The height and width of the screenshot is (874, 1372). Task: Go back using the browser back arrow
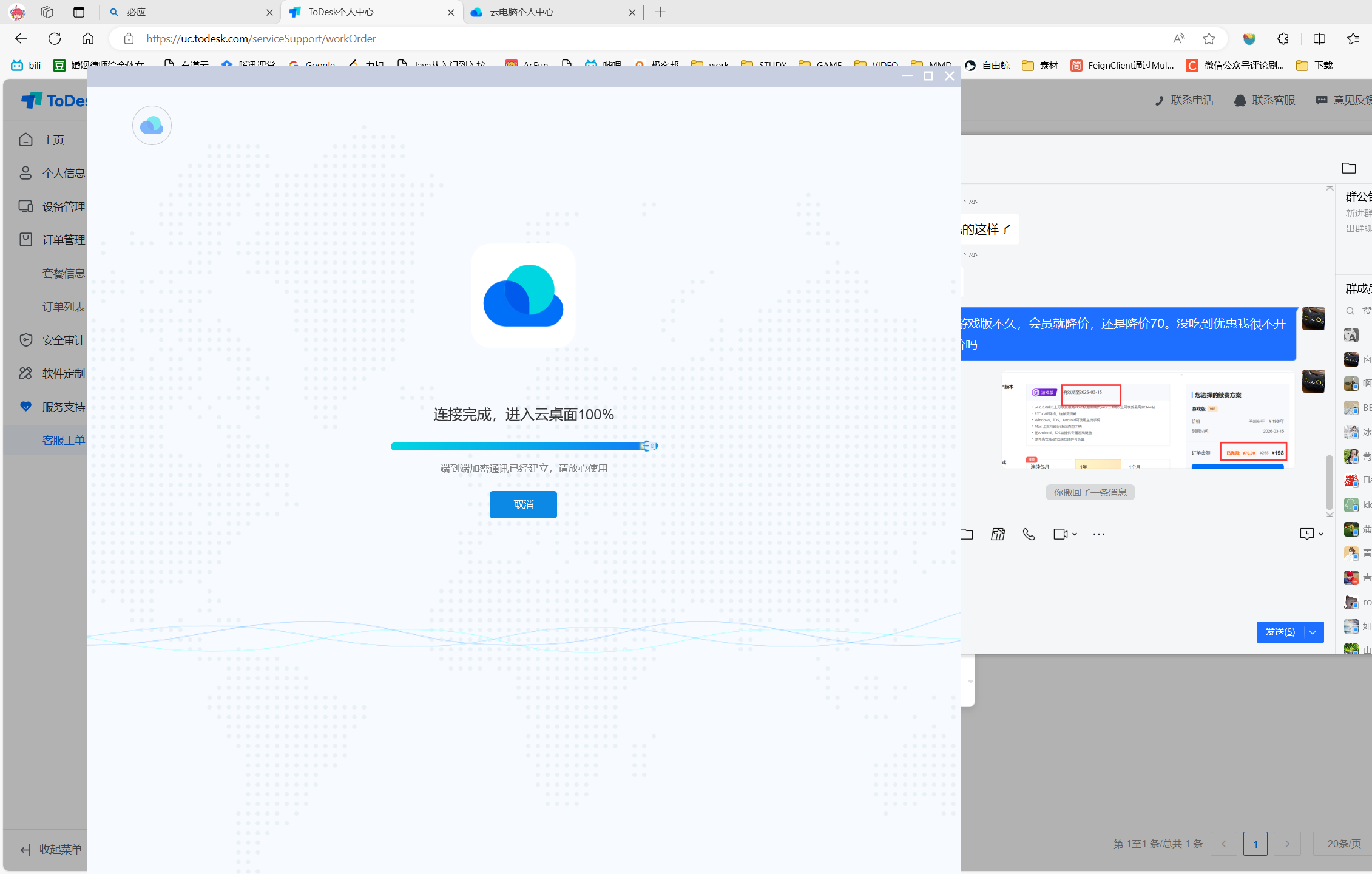pyautogui.click(x=21, y=39)
